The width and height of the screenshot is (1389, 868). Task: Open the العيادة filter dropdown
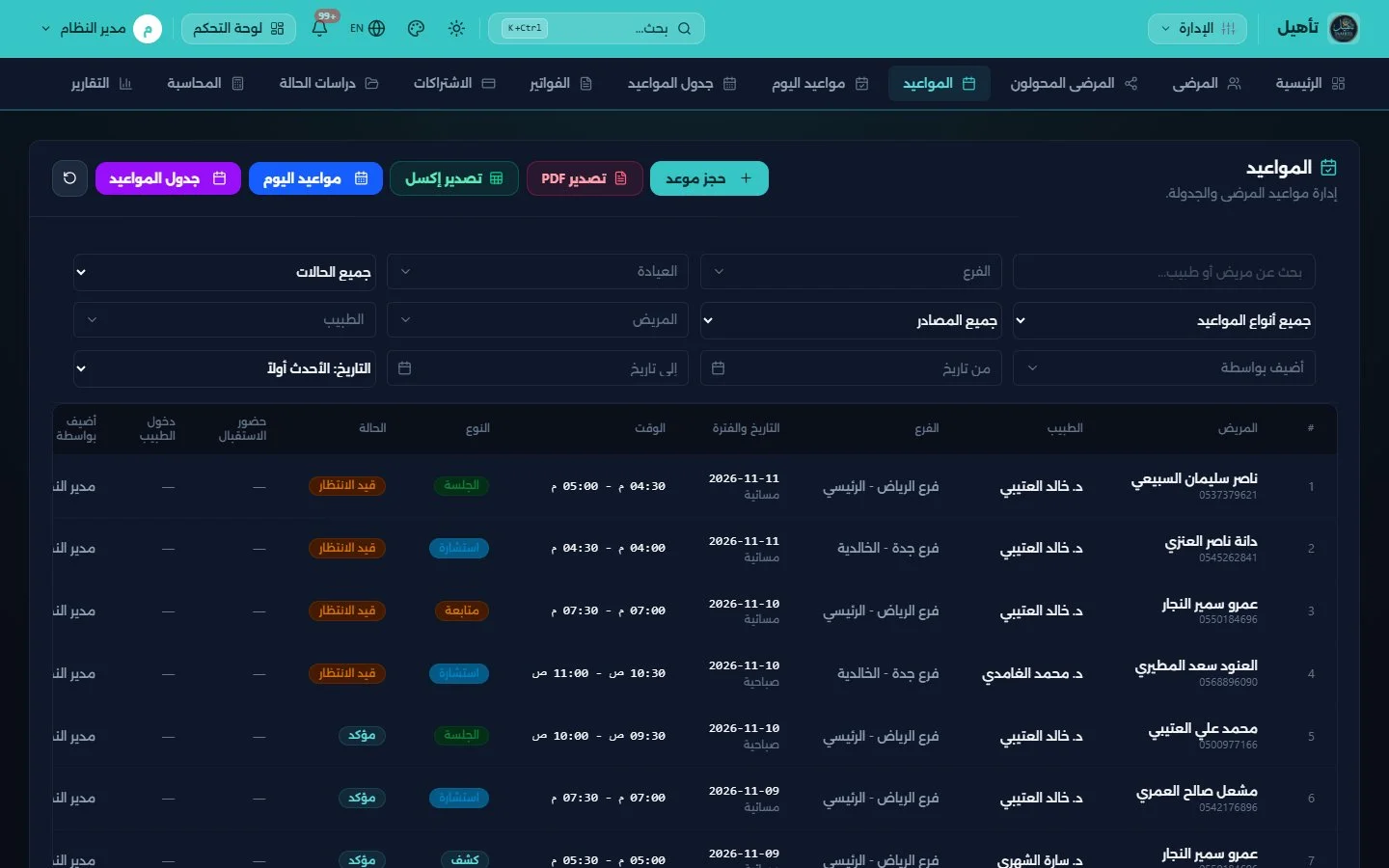[537, 272]
